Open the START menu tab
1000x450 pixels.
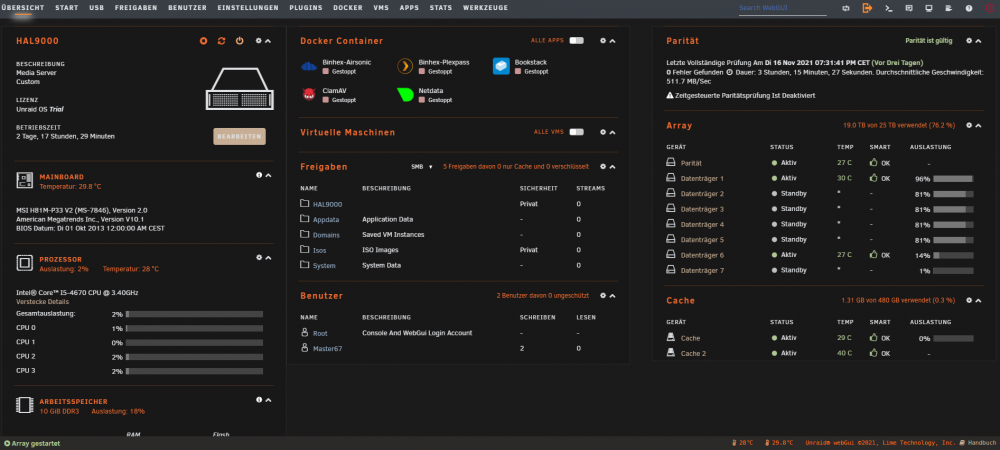67,8
